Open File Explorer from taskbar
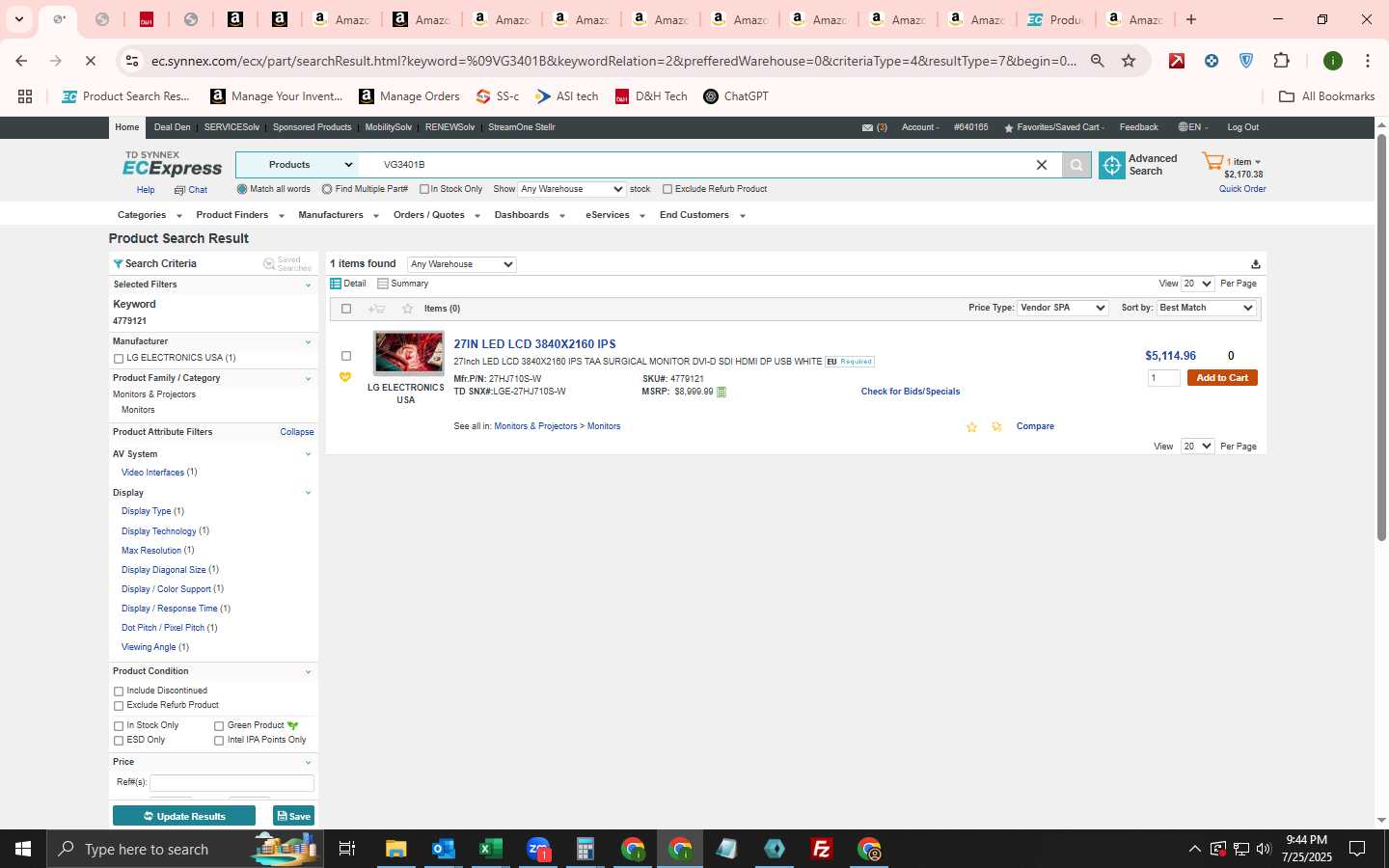The height and width of the screenshot is (868, 1389). 395,849
